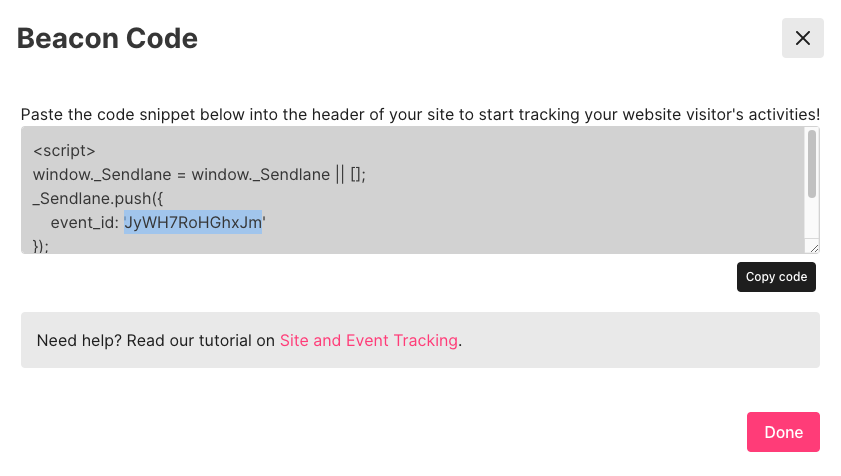Click the window._Sendlane assignment line
Screen dimensions: 841x476
pos(180,175)
